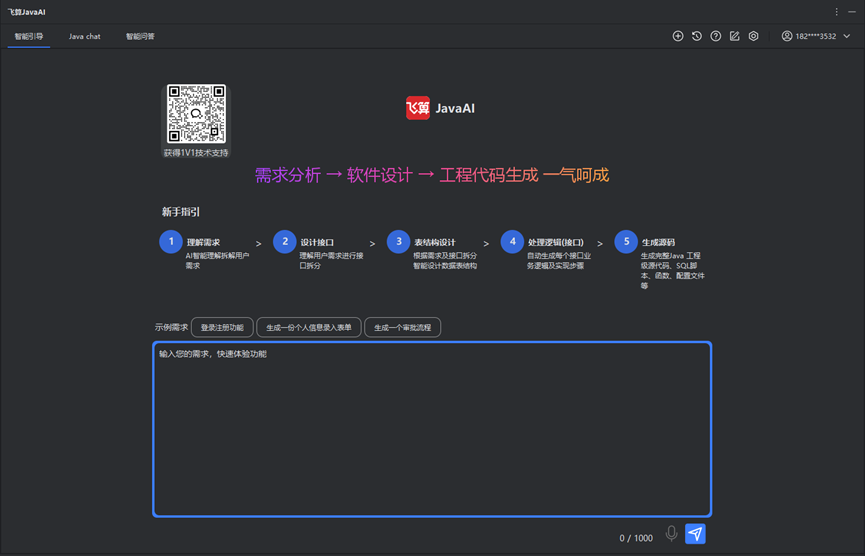Click the microphone voice input icon
This screenshot has height=556, width=865.
coord(671,533)
